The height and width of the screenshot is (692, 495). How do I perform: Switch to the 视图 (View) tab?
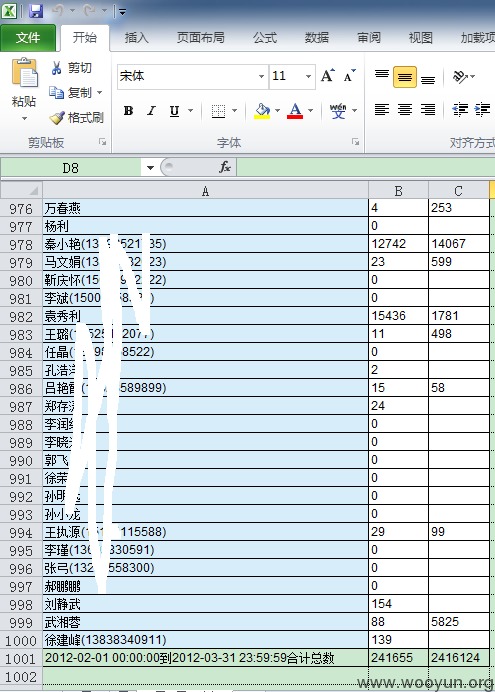tap(420, 38)
